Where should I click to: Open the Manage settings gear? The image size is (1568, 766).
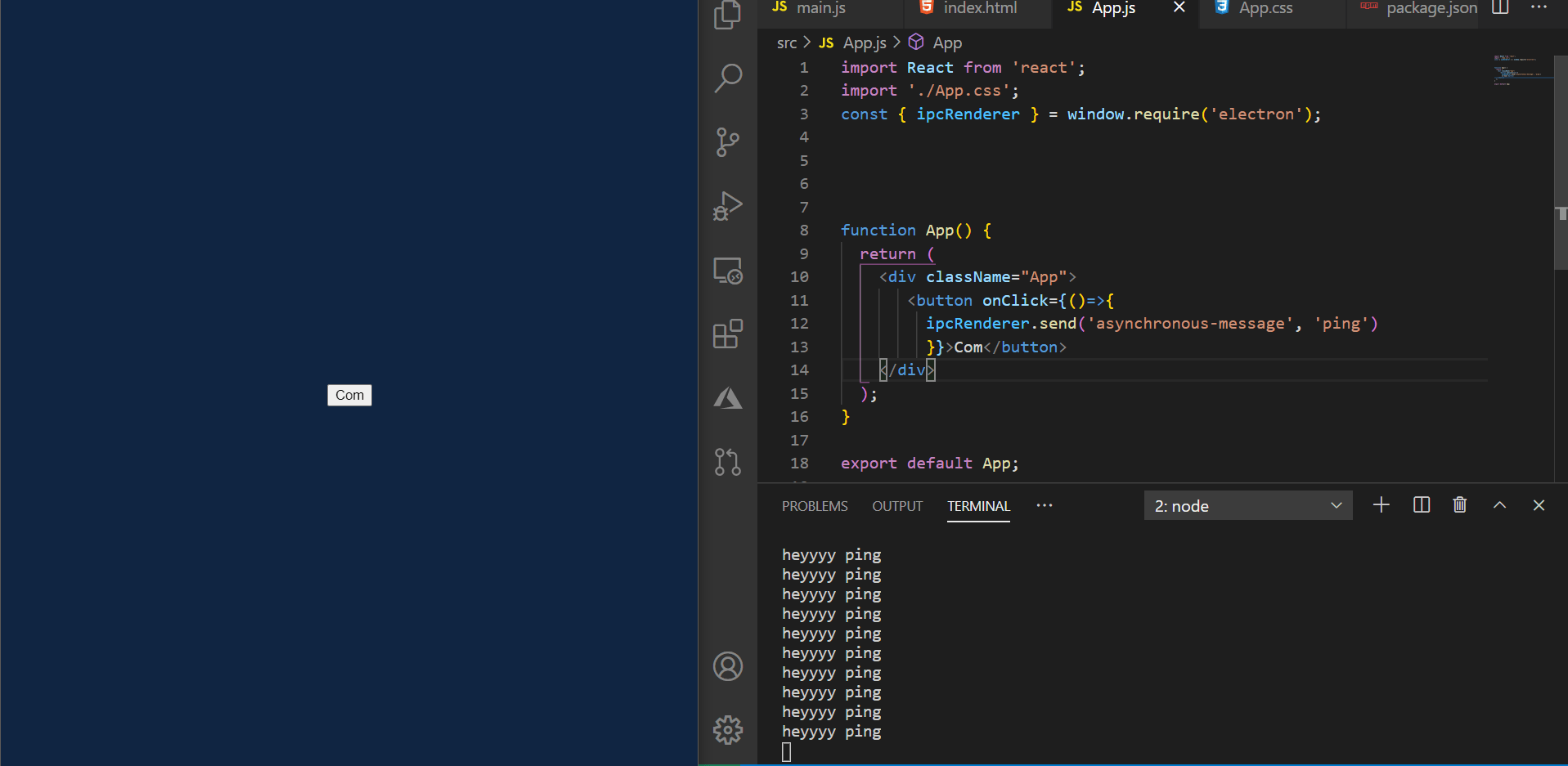tap(727, 729)
